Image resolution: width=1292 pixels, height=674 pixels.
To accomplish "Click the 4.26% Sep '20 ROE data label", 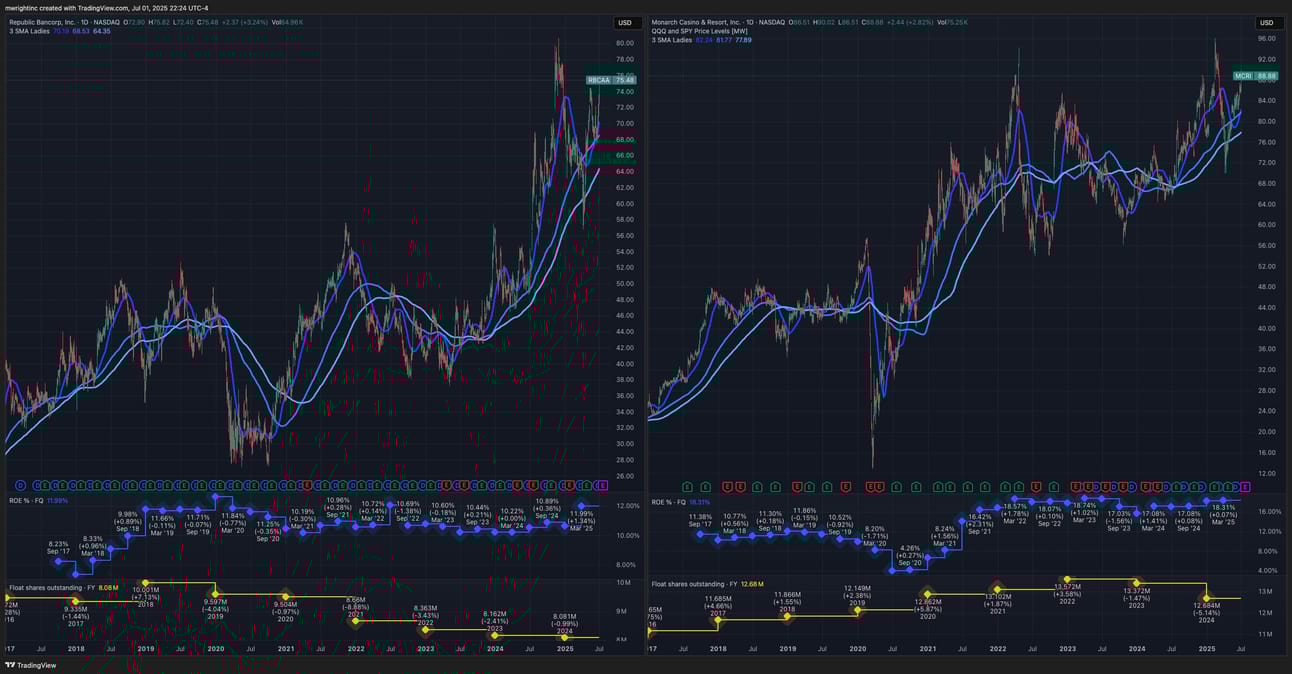I will (x=909, y=555).
